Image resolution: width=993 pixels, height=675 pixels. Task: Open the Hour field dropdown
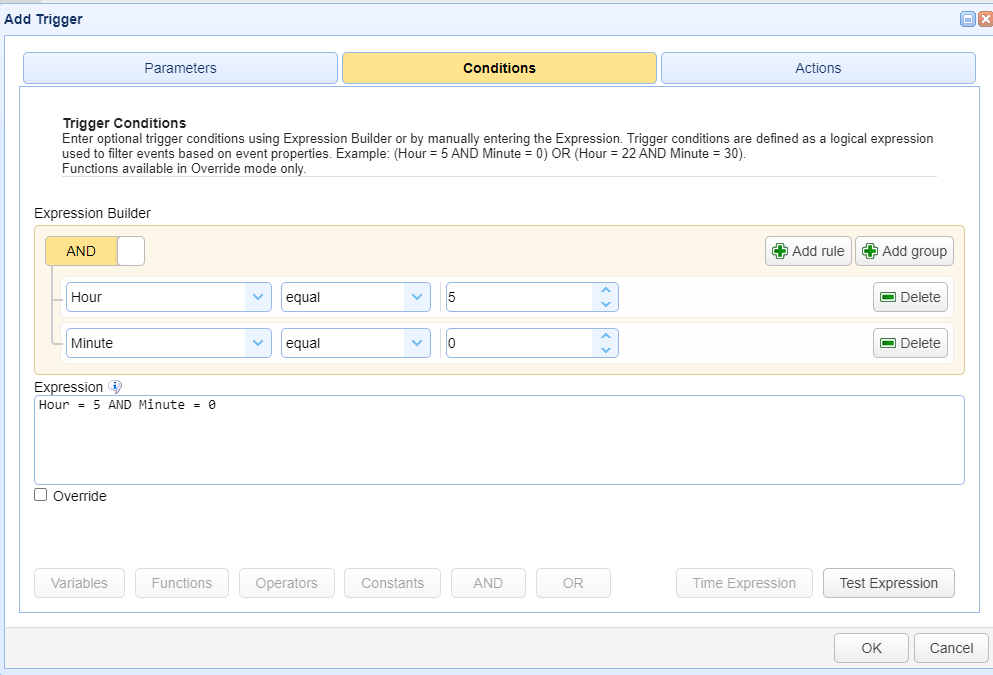(x=258, y=297)
